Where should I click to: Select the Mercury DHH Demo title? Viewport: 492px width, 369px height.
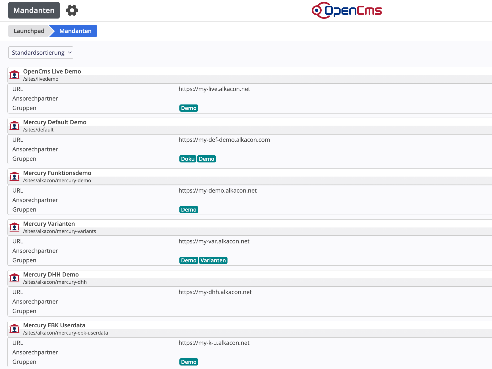tap(51, 274)
